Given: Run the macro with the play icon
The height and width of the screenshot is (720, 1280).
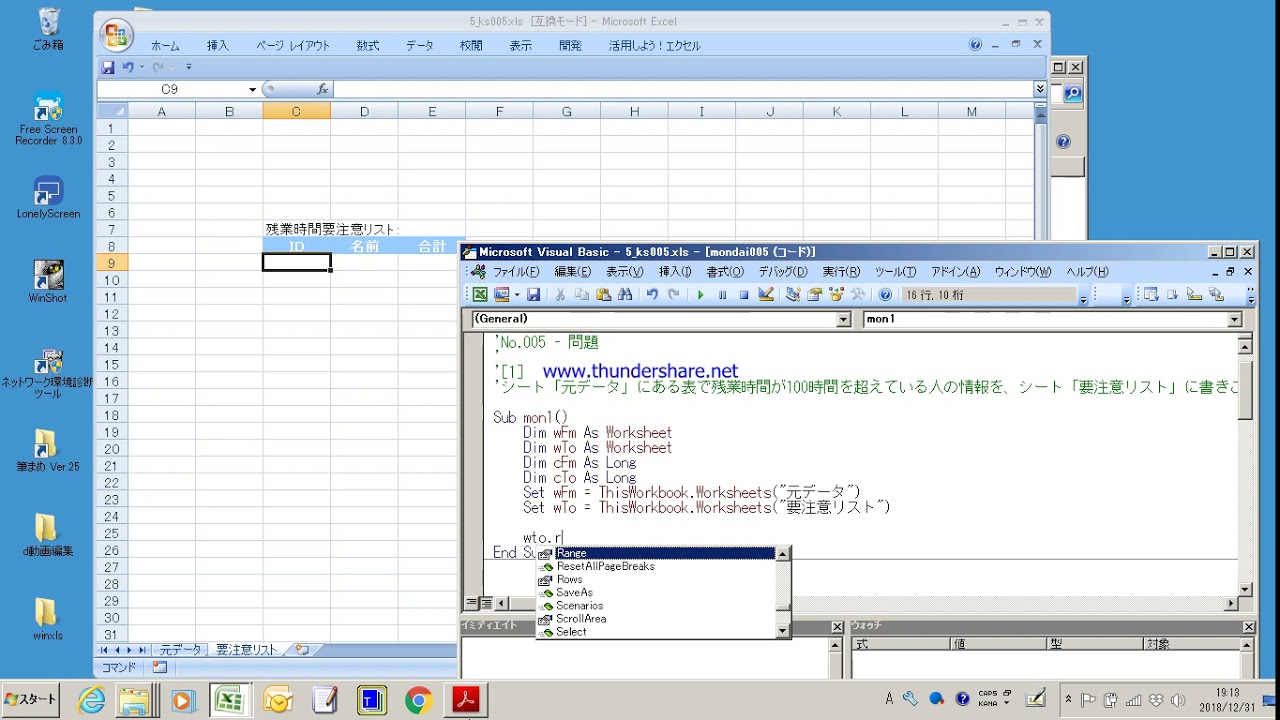Looking at the screenshot, I should (700, 295).
